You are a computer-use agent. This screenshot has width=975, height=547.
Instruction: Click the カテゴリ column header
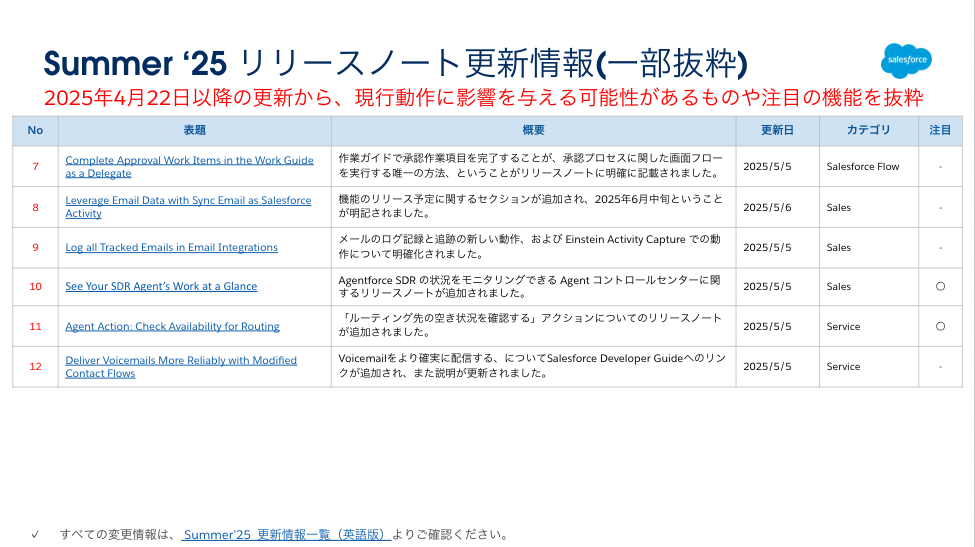[x=869, y=131]
